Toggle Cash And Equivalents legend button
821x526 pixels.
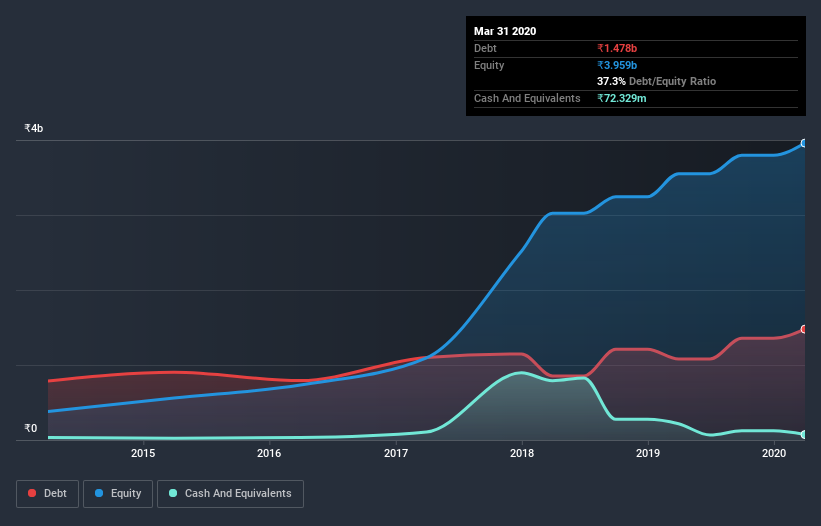pyautogui.click(x=230, y=494)
